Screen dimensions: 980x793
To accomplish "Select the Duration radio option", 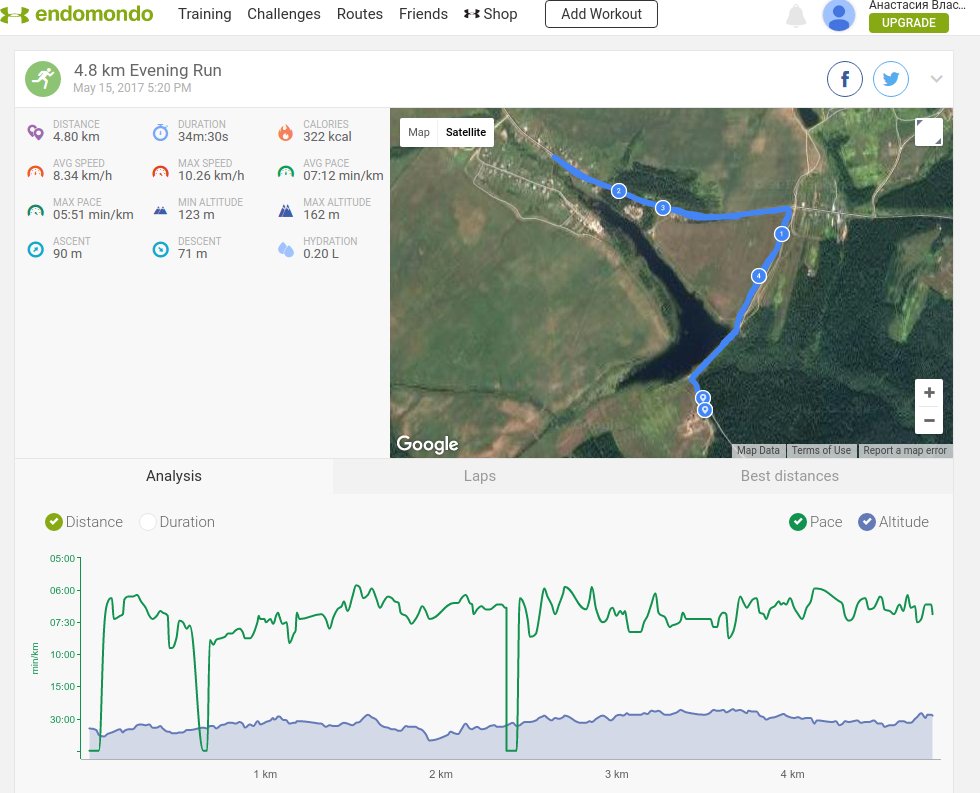I will [x=148, y=522].
